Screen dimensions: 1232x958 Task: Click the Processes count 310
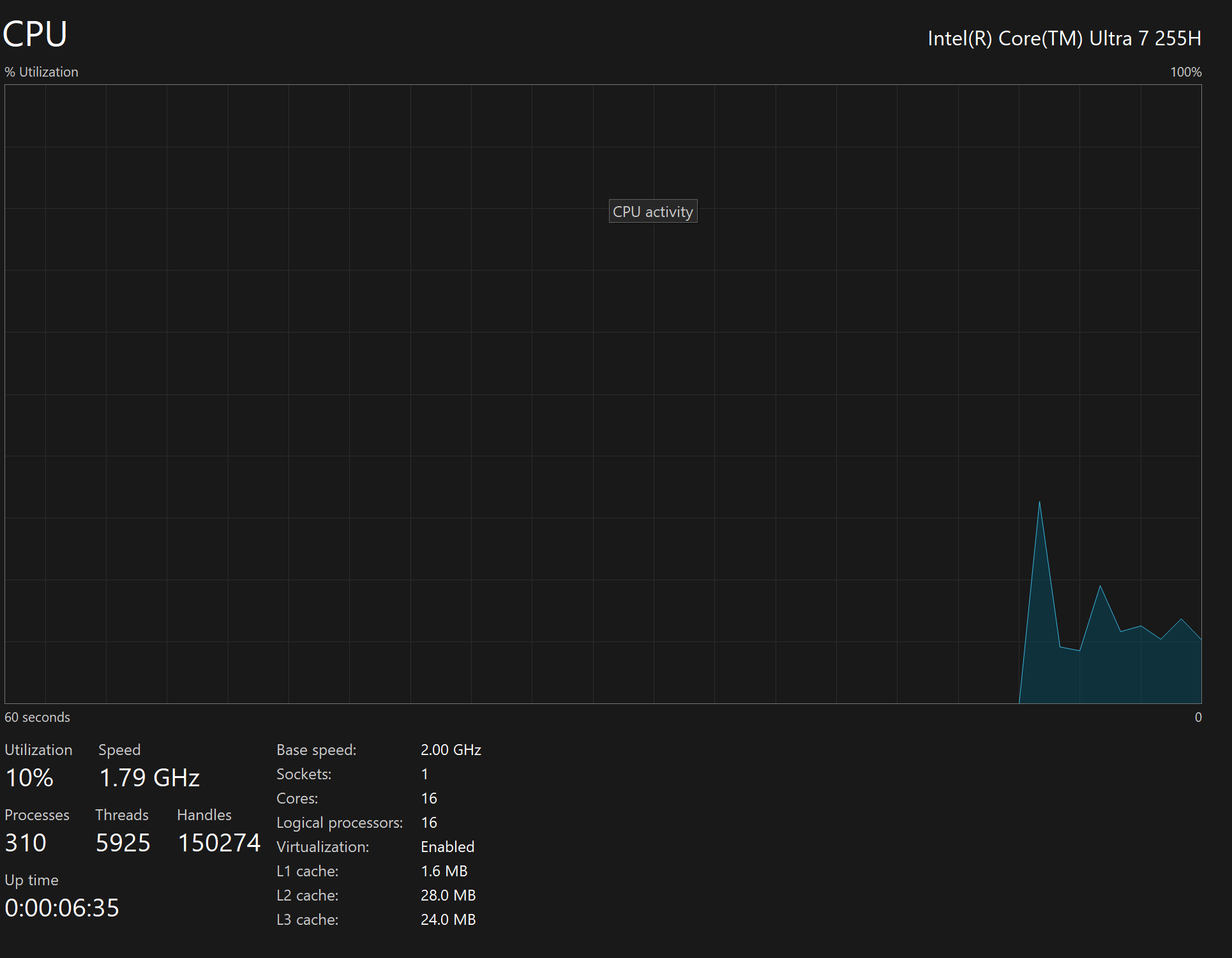coord(26,842)
